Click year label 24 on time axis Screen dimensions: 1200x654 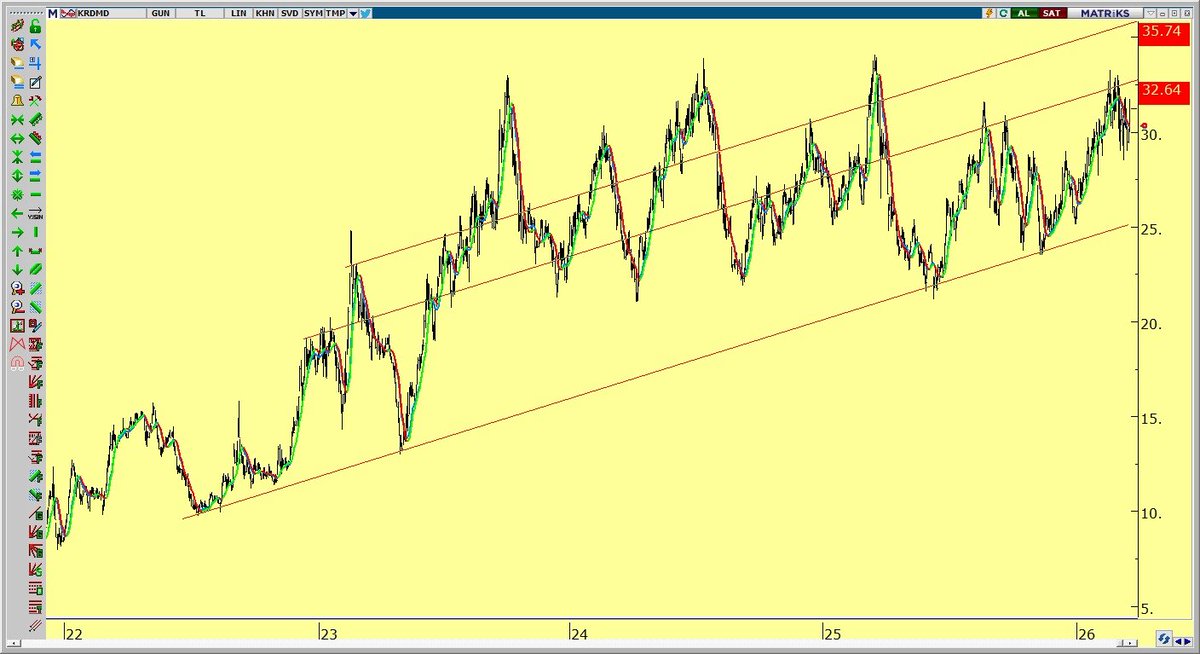tap(578, 633)
